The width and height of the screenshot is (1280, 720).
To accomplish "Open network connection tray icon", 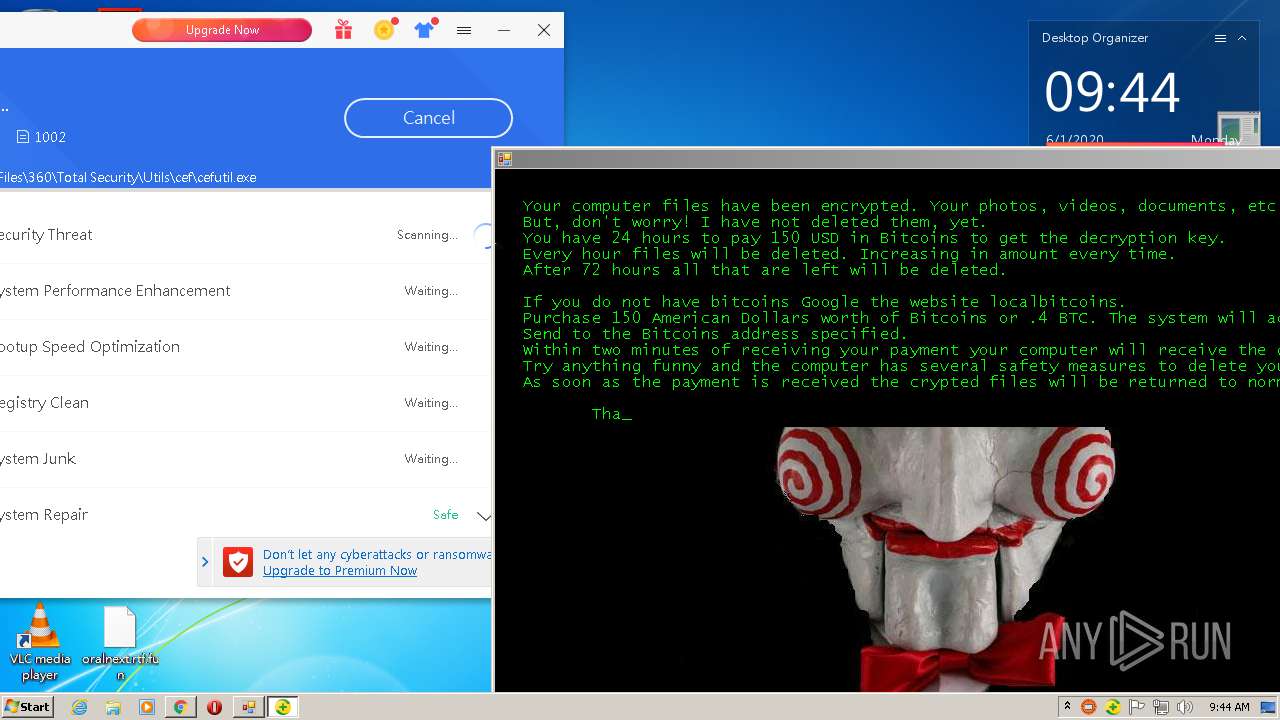I will [1161, 707].
